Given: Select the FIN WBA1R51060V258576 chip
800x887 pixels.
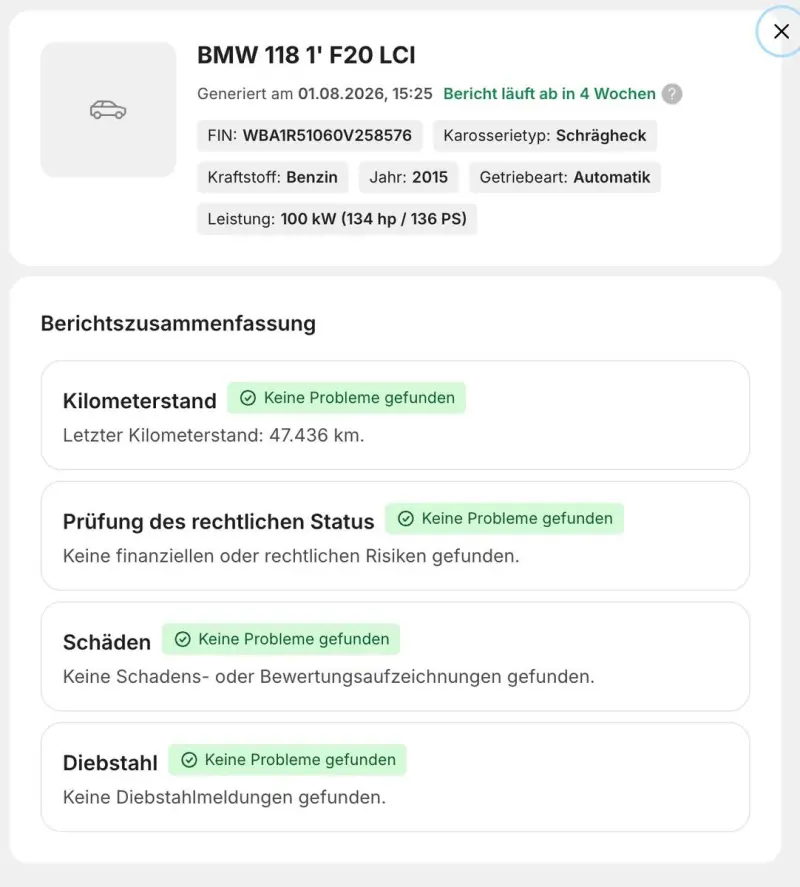Looking at the screenshot, I should pyautogui.click(x=309, y=136).
